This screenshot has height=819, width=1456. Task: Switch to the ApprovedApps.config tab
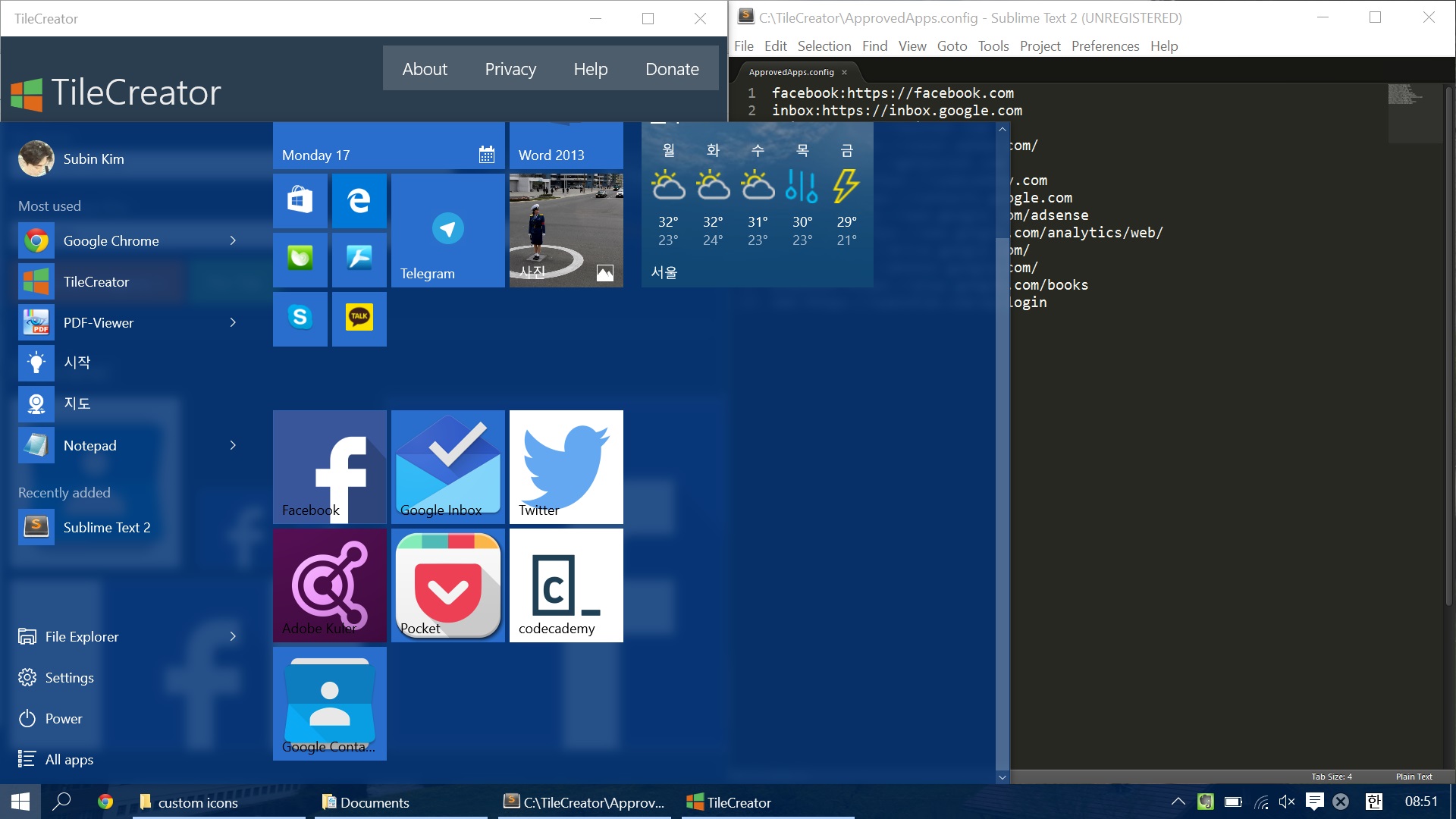791,72
